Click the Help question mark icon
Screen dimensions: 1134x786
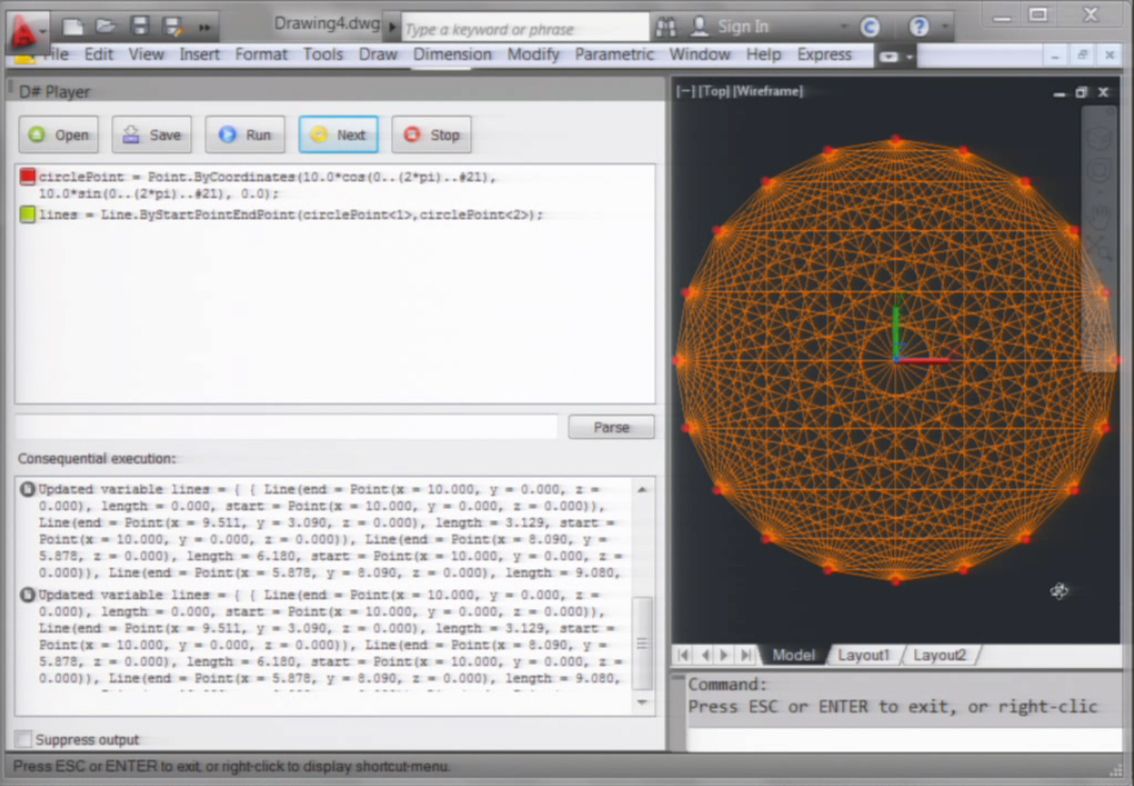(918, 27)
